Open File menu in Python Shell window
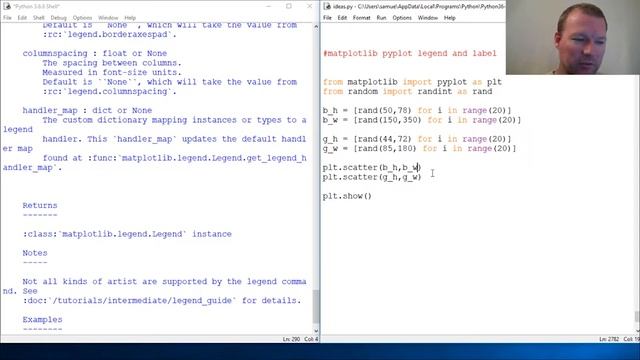 coord(7,18)
